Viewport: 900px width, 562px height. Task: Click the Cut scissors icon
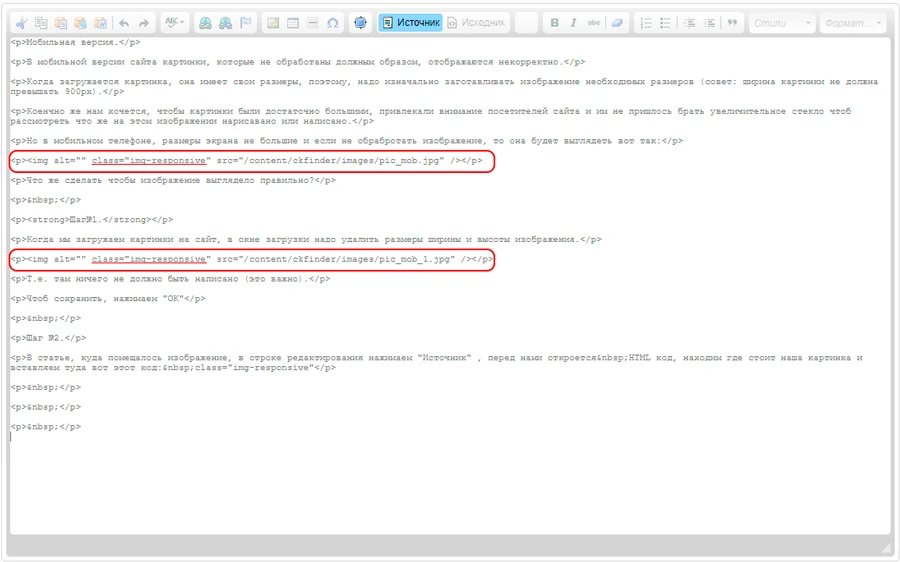pos(21,22)
